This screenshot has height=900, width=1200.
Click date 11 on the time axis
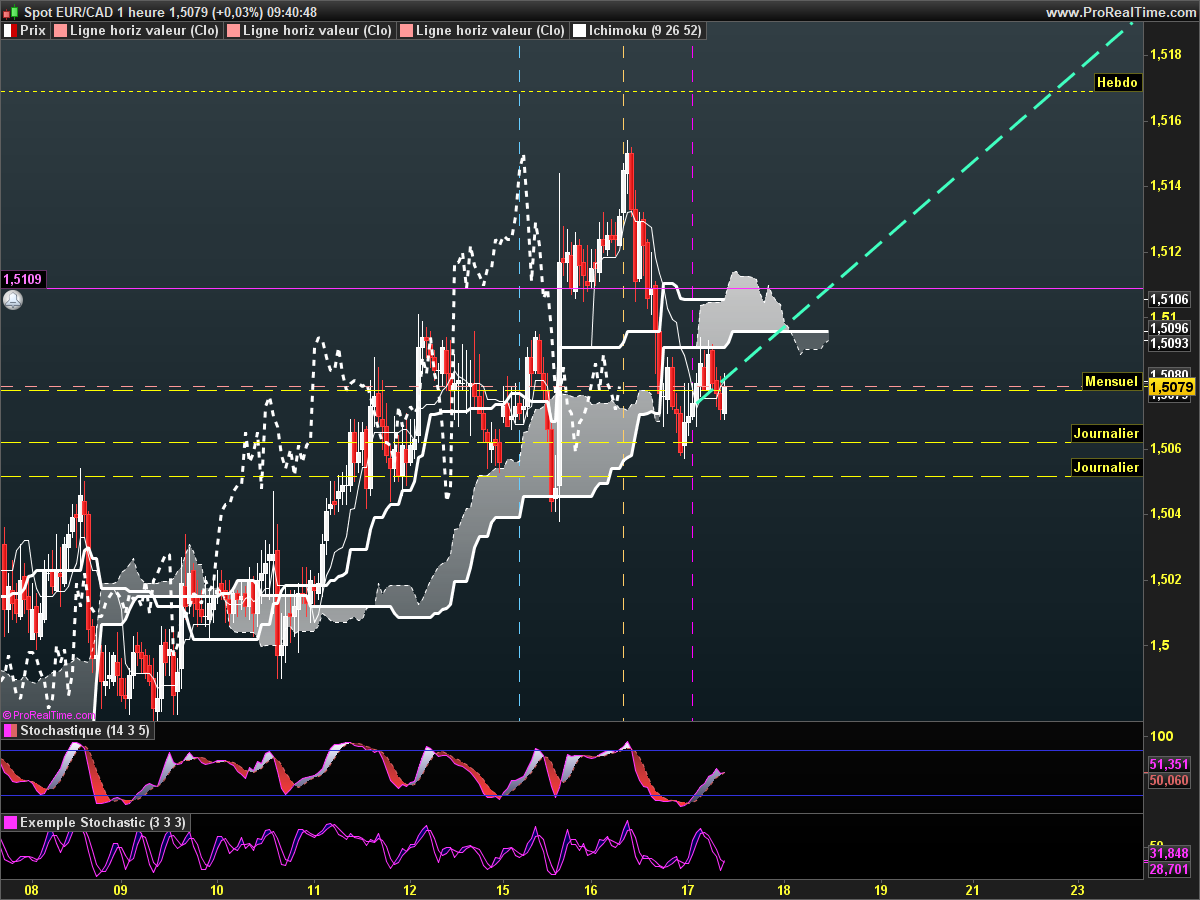[x=314, y=890]
